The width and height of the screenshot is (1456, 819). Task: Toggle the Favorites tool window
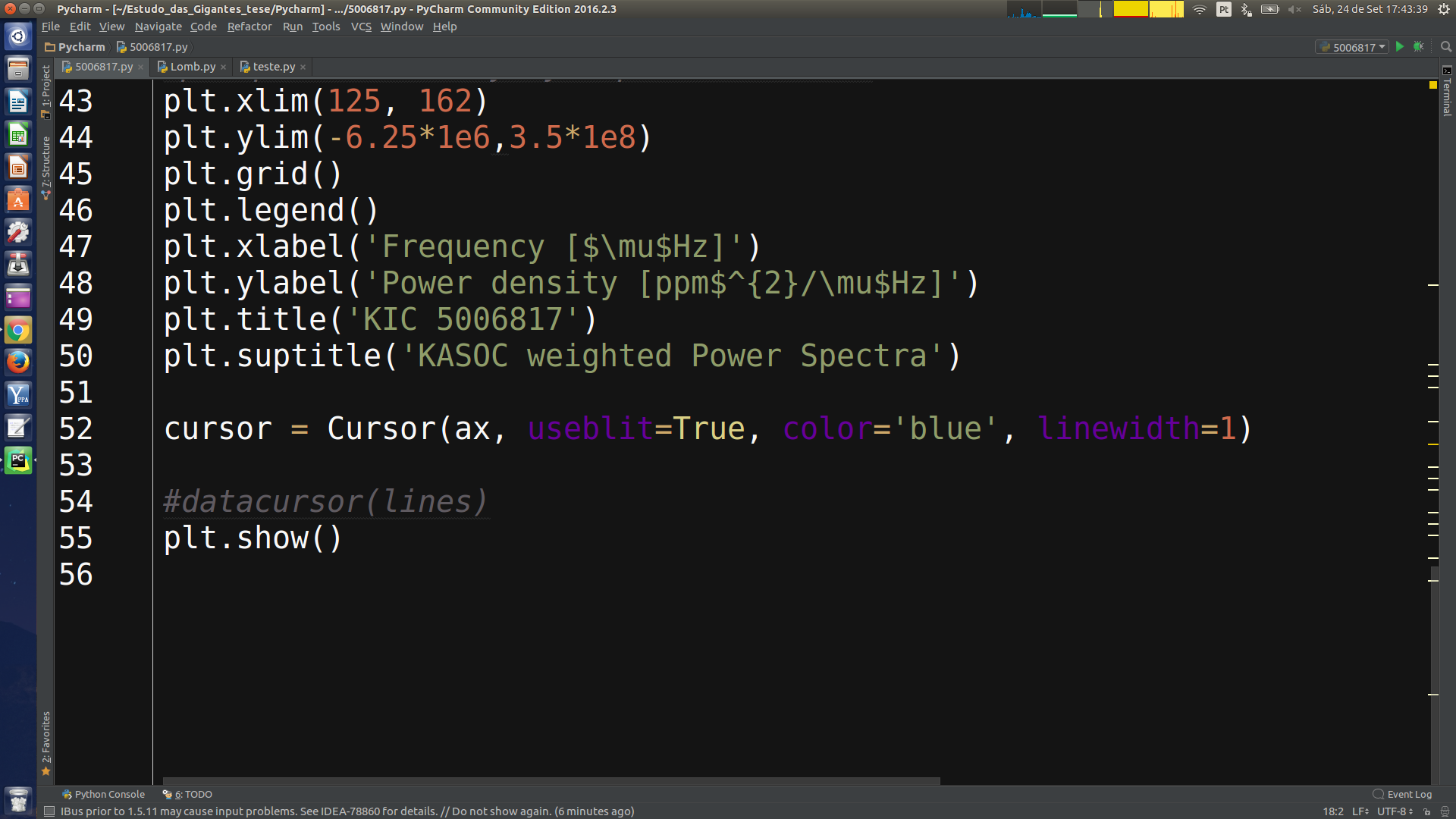pyautogui.click(x=46, y=743)
